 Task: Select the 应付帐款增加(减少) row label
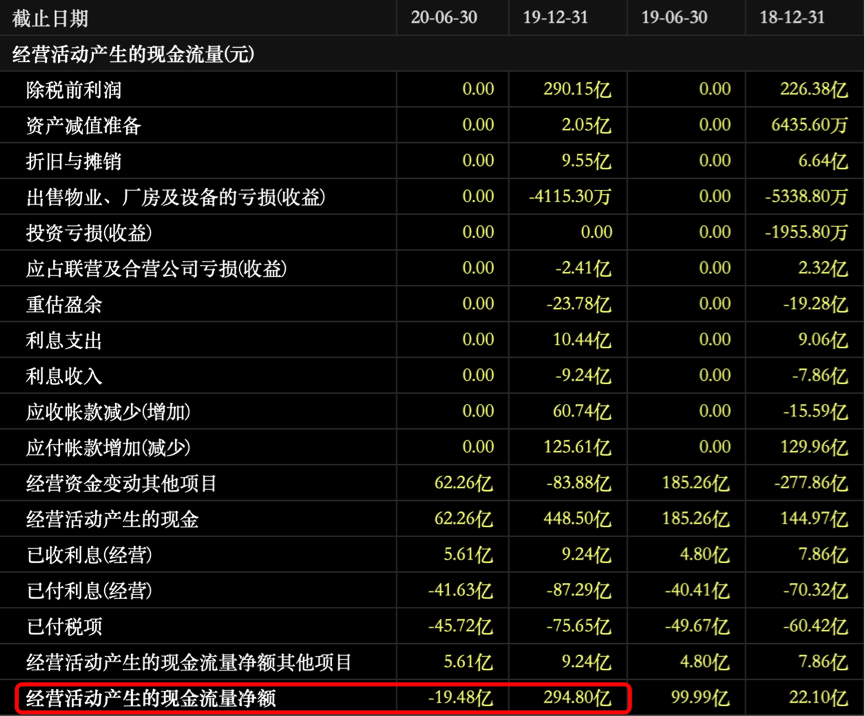[108, 448]
